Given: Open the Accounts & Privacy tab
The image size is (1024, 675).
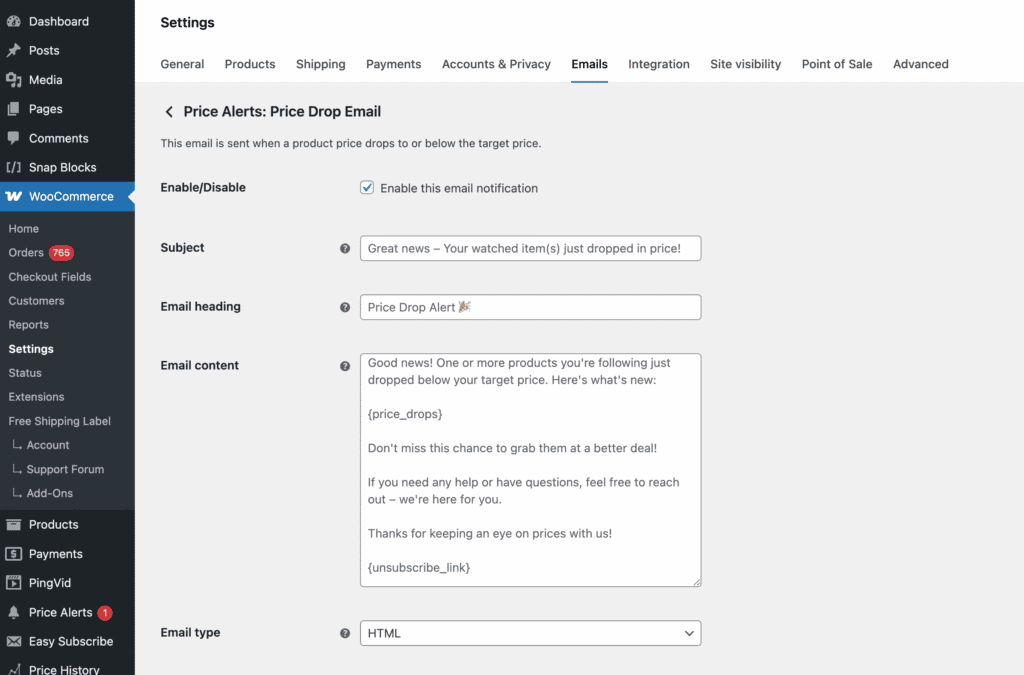Looking at the screenshot, I should [x=496, y=64].
